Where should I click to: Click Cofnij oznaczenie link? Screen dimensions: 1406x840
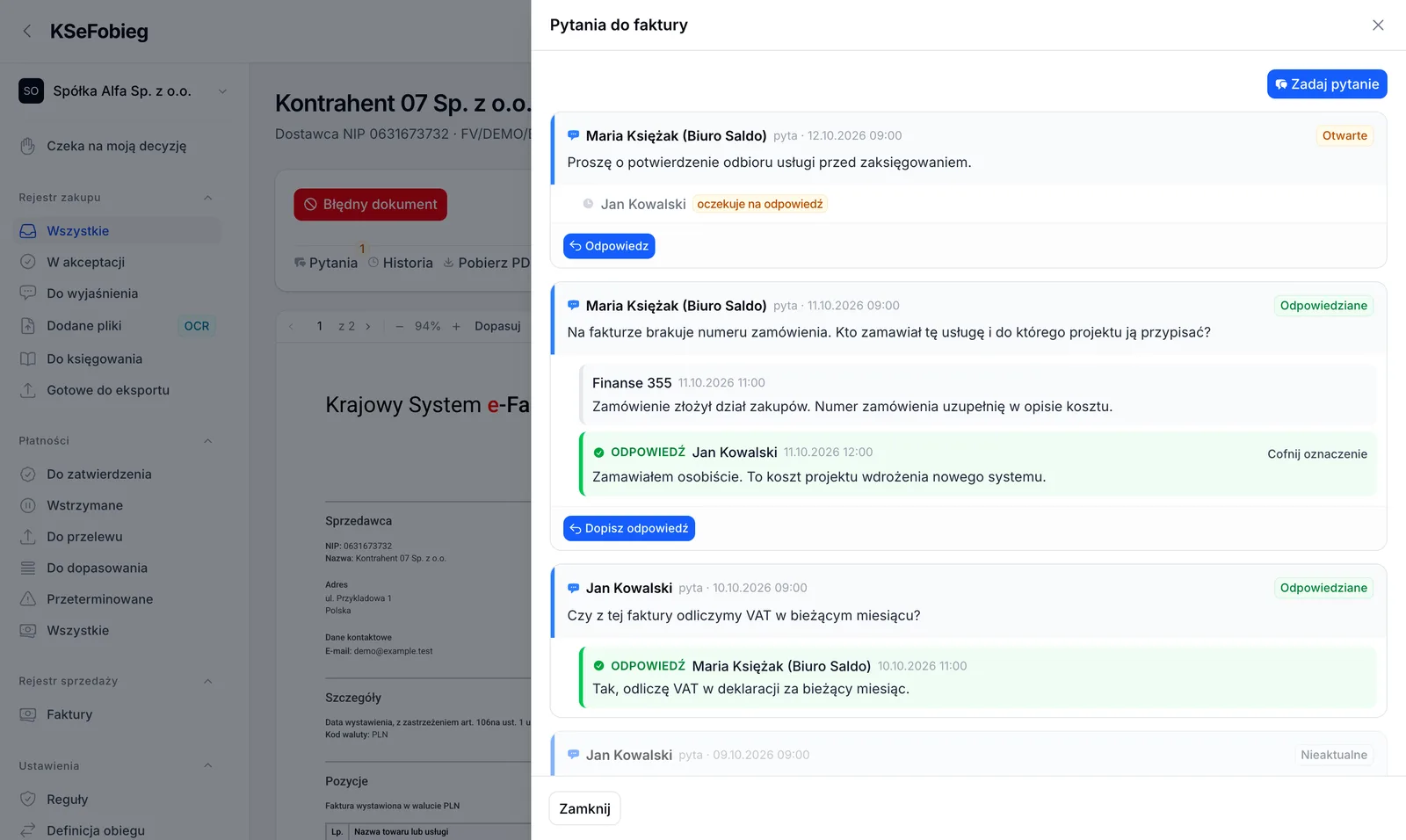pos(1317,454)
